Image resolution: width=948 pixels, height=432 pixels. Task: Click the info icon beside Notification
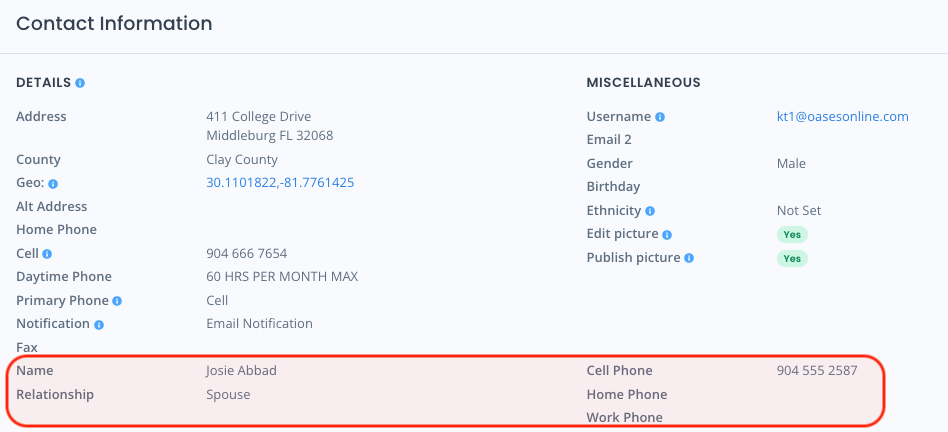[99, 324]
